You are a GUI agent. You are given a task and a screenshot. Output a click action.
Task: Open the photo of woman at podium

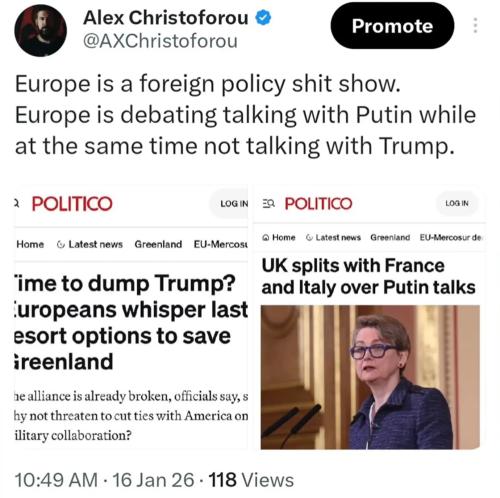coord(370,377)
